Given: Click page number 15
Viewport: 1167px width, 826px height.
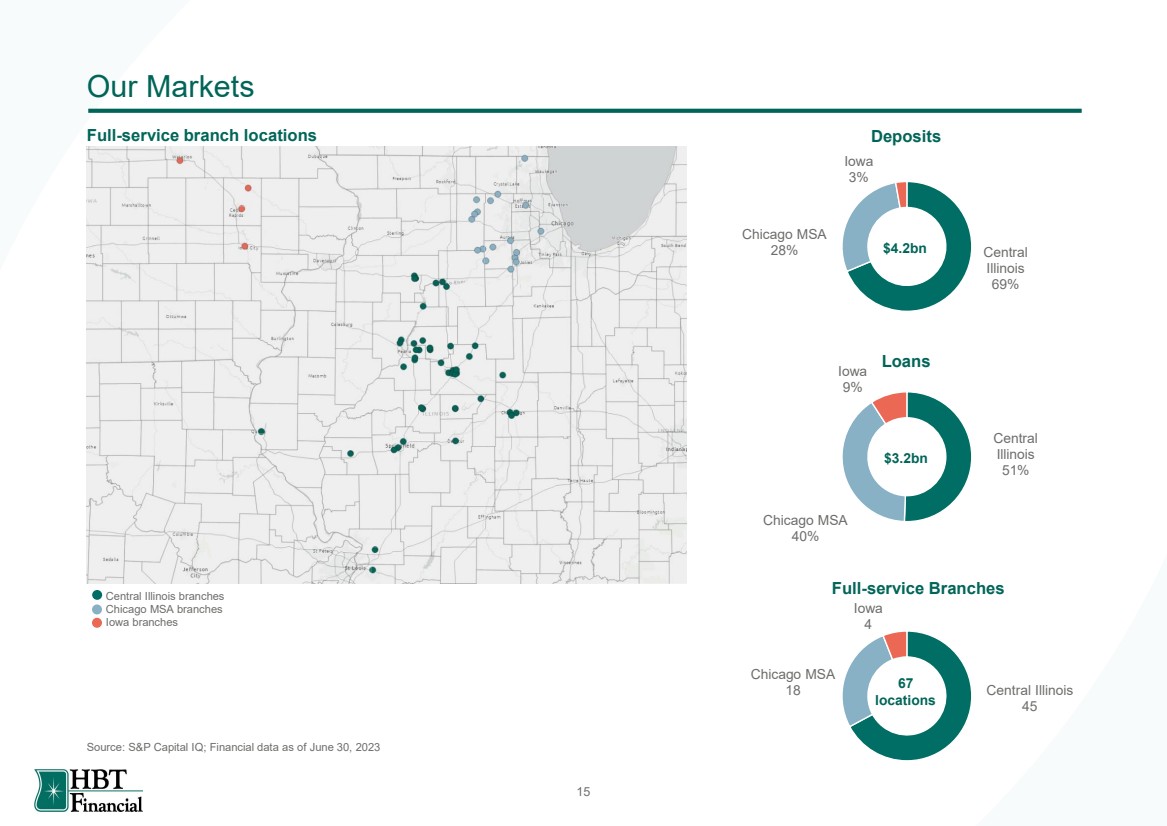Looking at the screenshot, I should 584,792.
